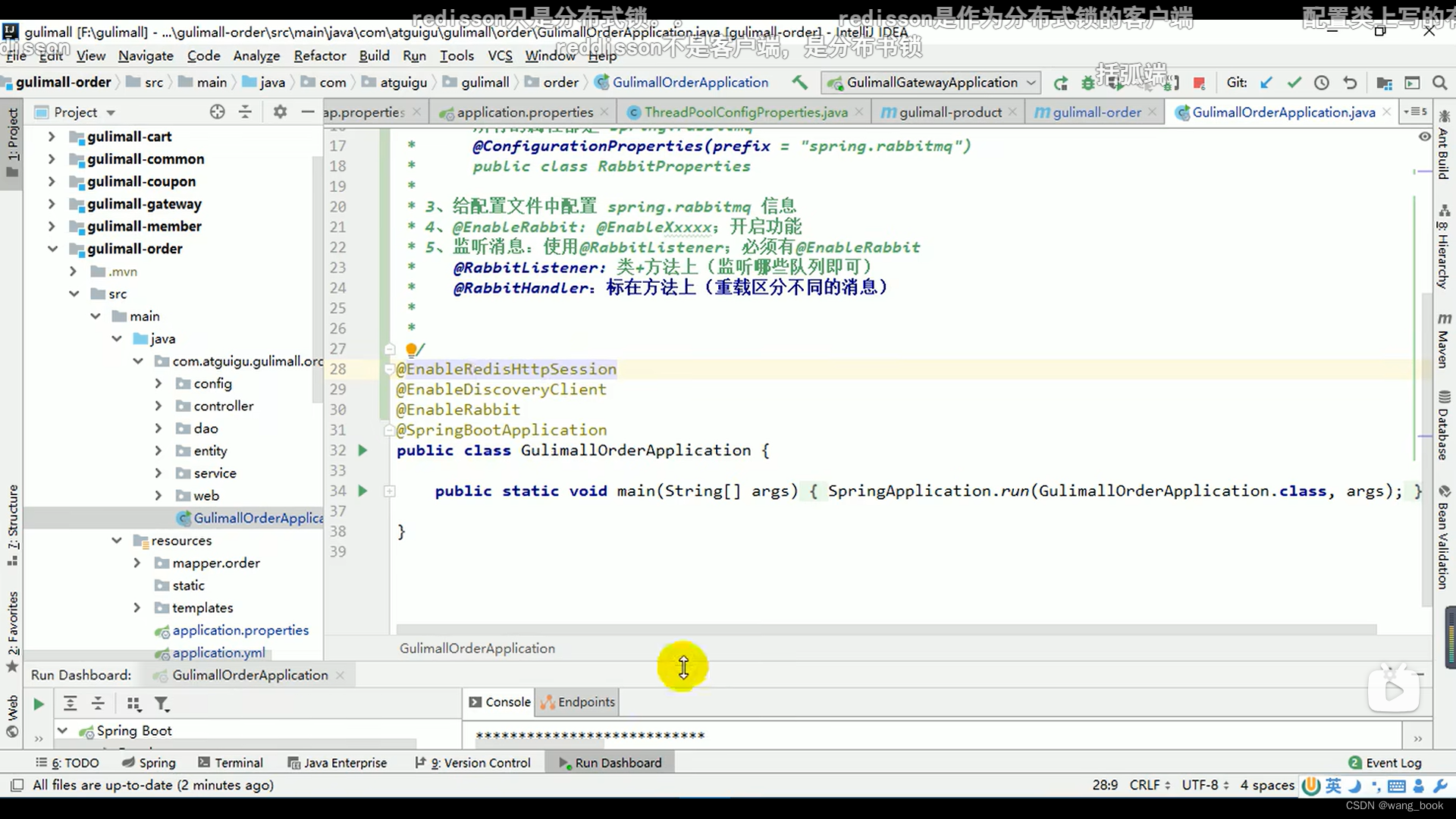Image resolution: width=1456 pixels, height=819 pixels.
Task: Open Project panel settings gear
Action: point(280,112)
